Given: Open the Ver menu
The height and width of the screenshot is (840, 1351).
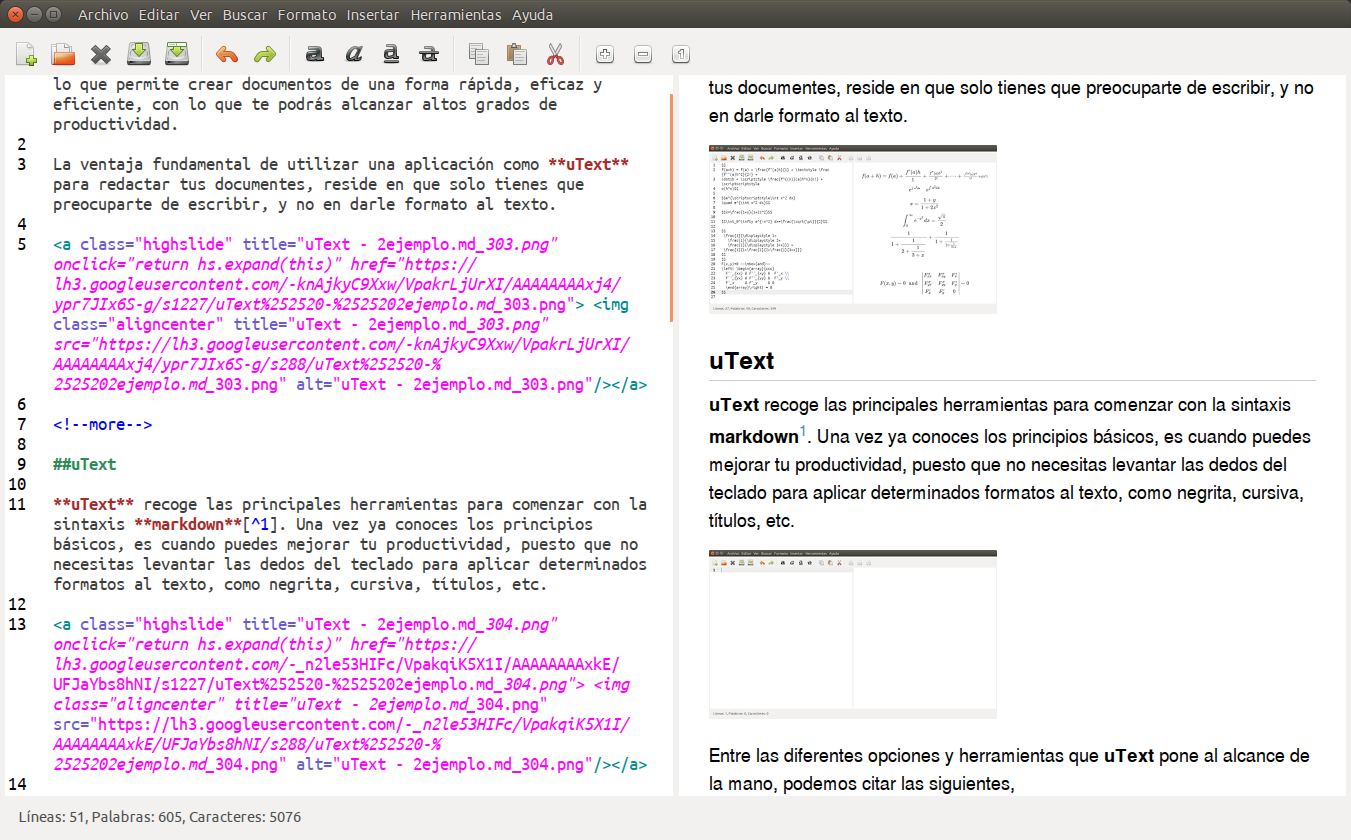Looking at the screenshot, I should pyautogui.click(x=201, y=15).
